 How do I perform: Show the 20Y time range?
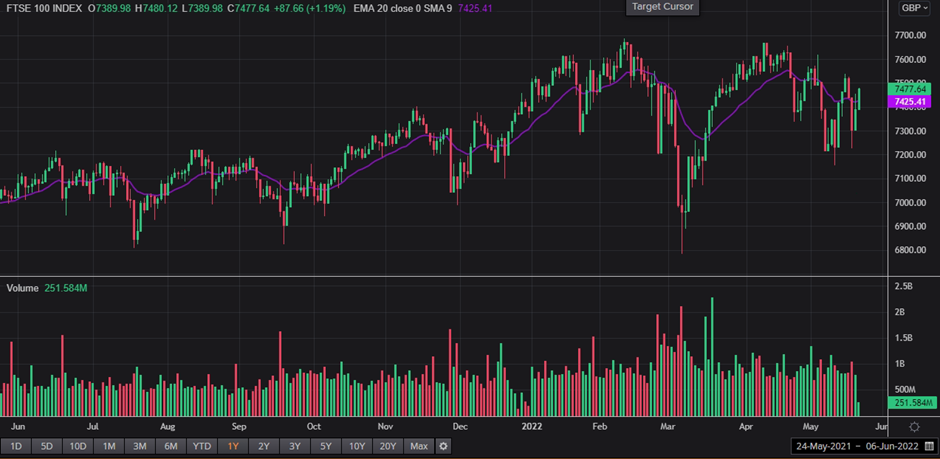pos(388,446)
